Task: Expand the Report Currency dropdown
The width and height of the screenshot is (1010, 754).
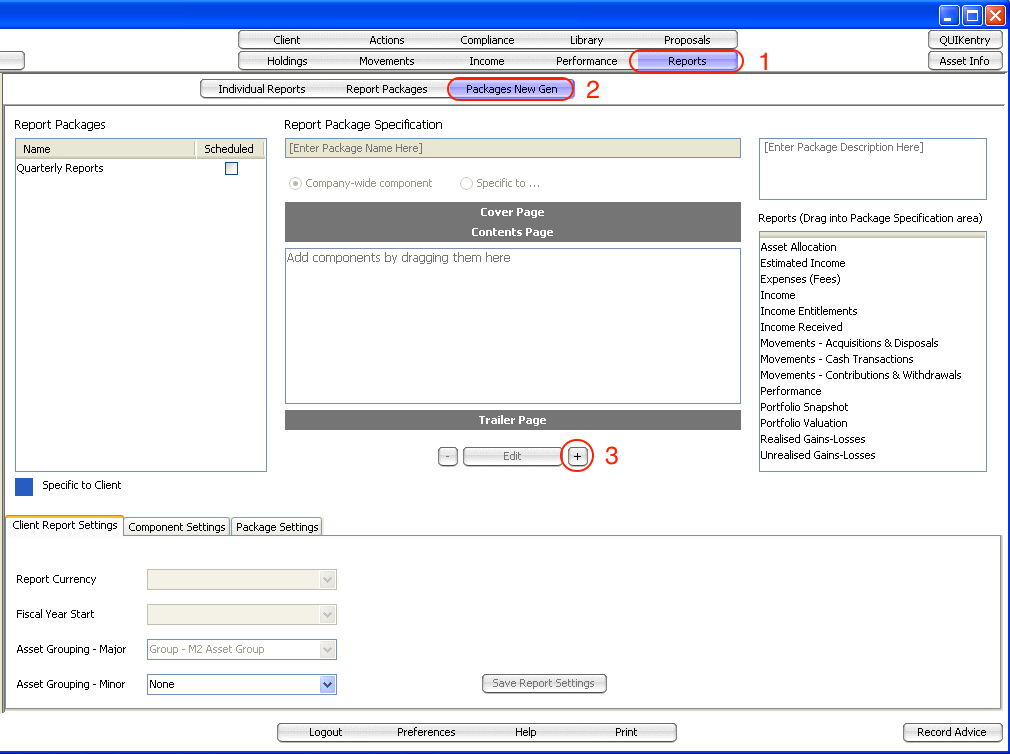Action: click(326, 580)
